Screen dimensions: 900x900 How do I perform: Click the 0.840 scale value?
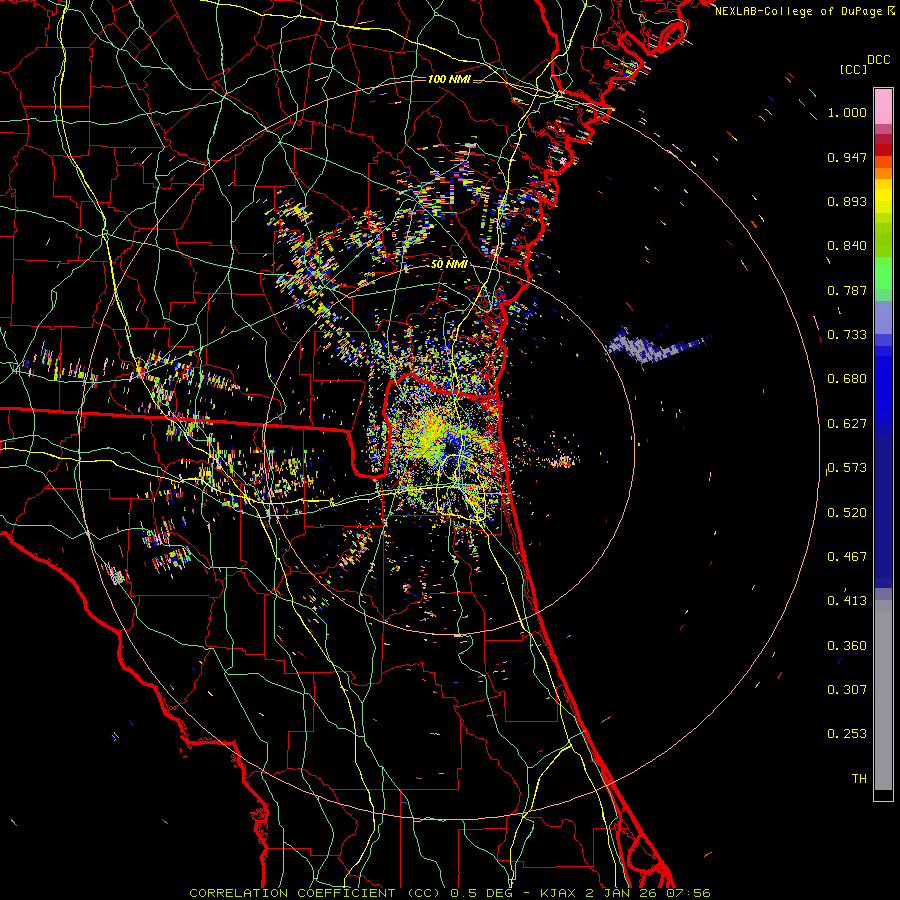click(847, 246)
